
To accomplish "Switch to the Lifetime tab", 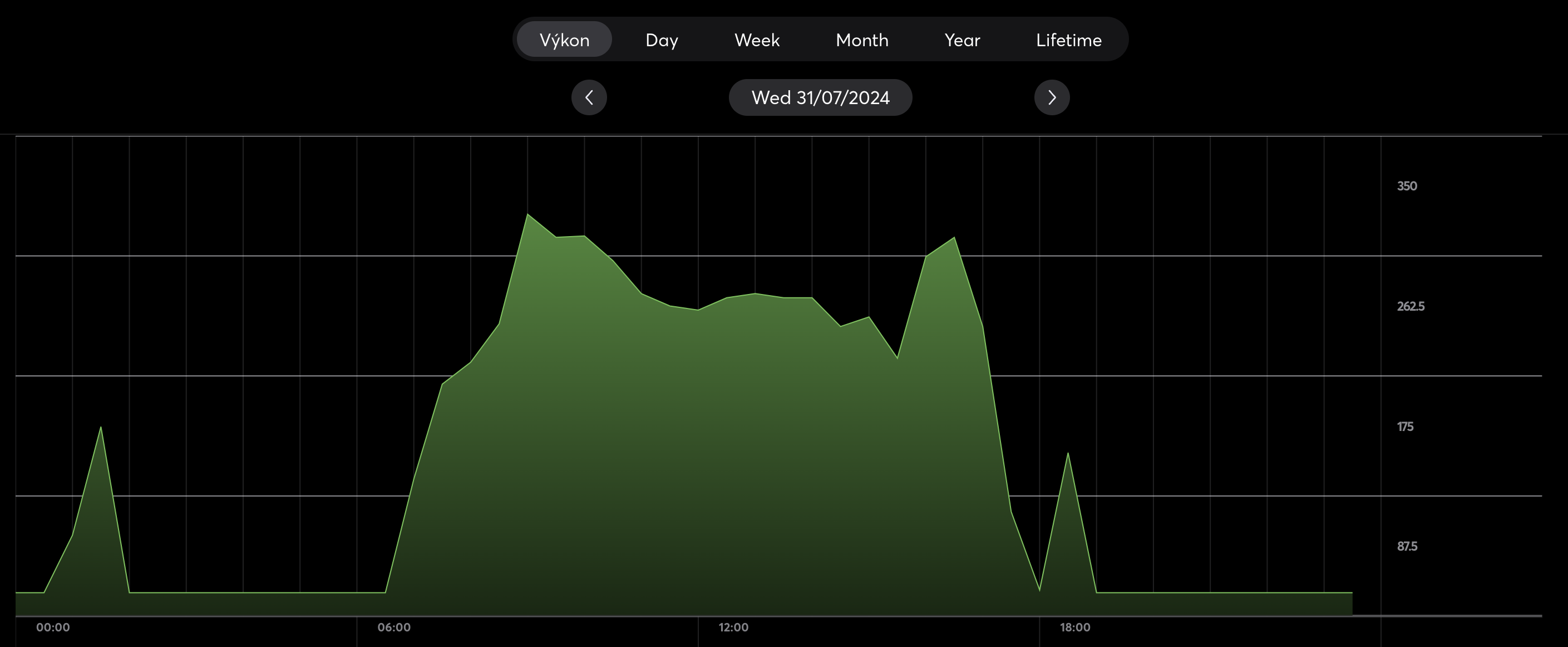I will [1069, 40].
